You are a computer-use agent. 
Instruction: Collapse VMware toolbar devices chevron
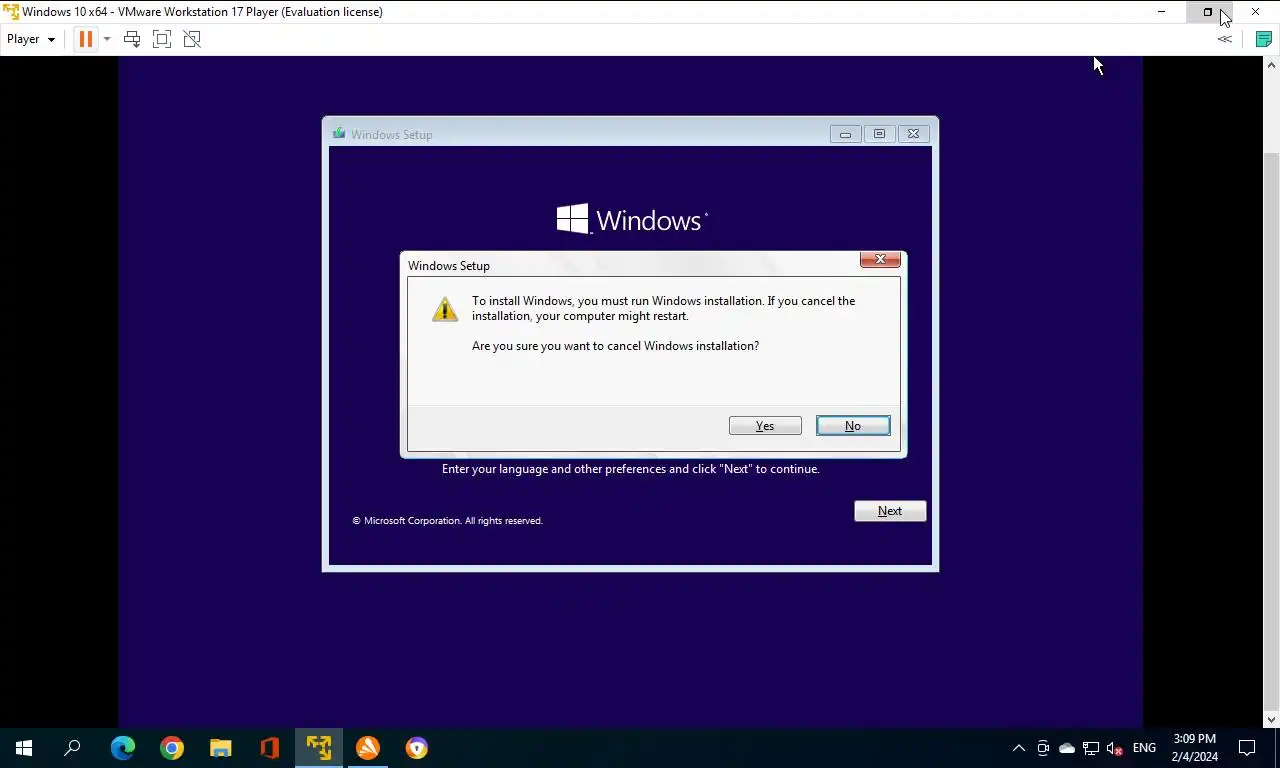point(1224,39)
